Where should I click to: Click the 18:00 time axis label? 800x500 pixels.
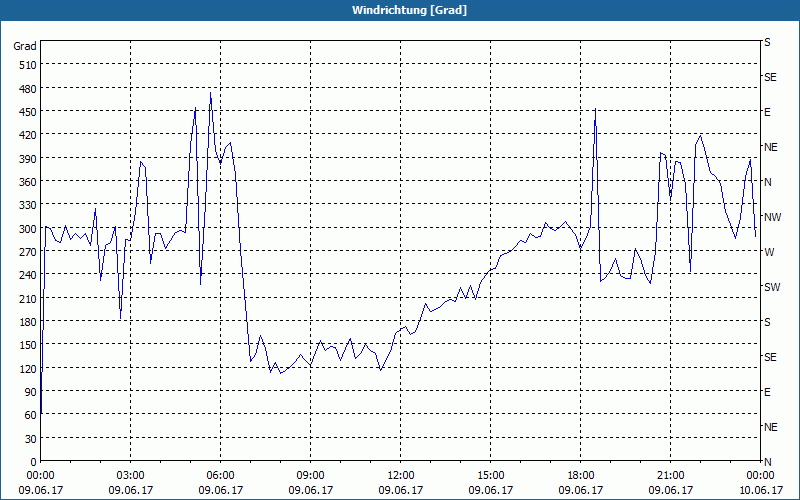(581, 476)
